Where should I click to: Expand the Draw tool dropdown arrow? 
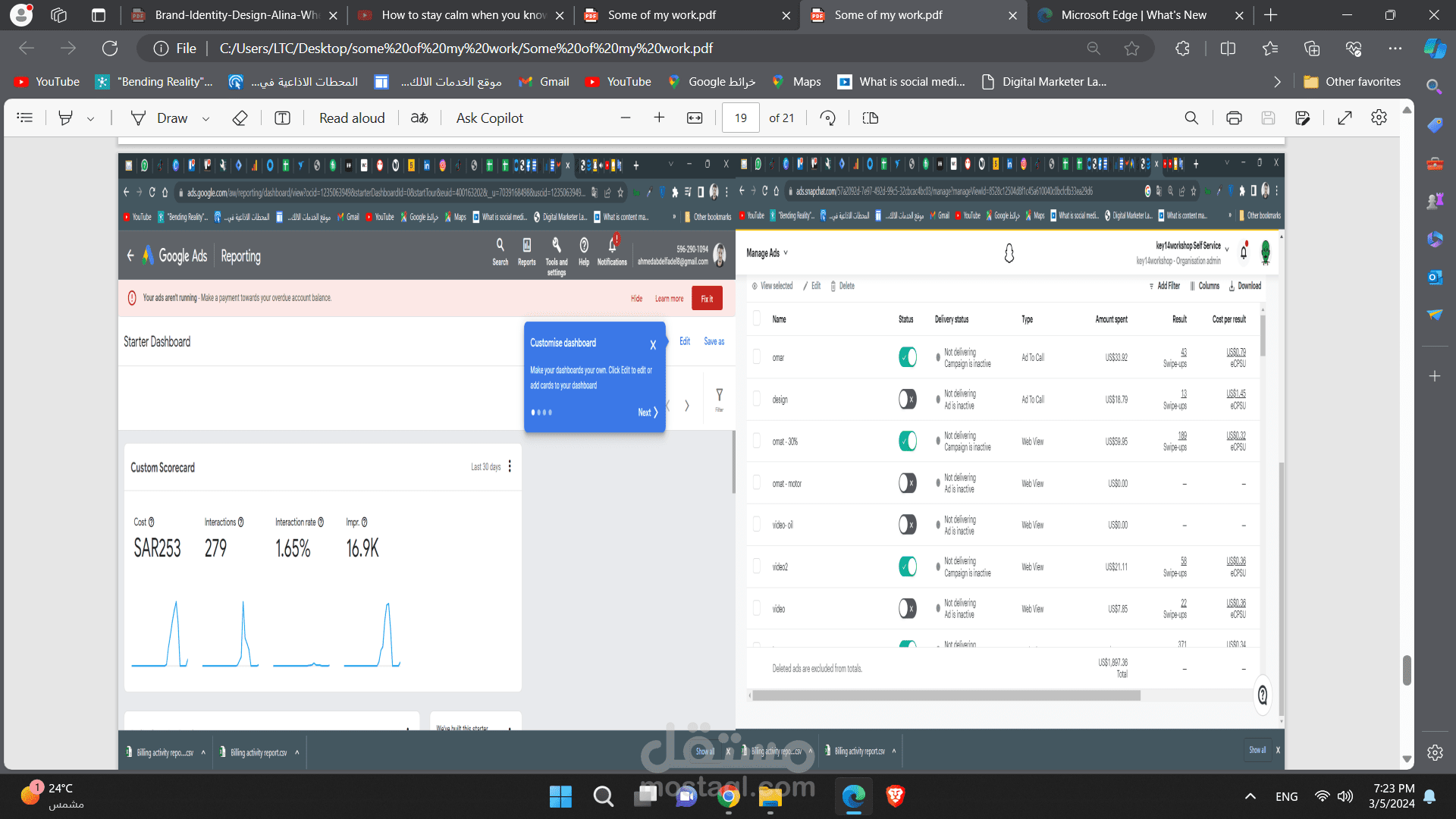coord(206,118)
